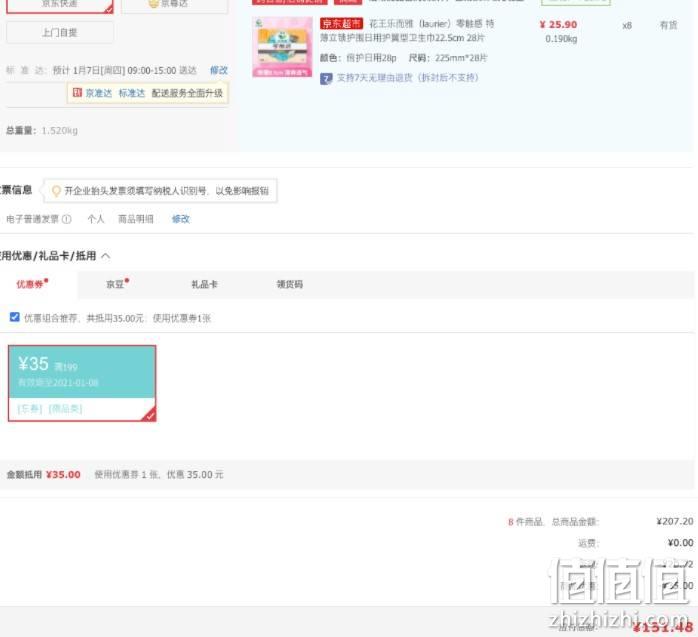Click the 7-day return policy icon
This screenshot has height=637, width=698.
[x=326, y=79]
